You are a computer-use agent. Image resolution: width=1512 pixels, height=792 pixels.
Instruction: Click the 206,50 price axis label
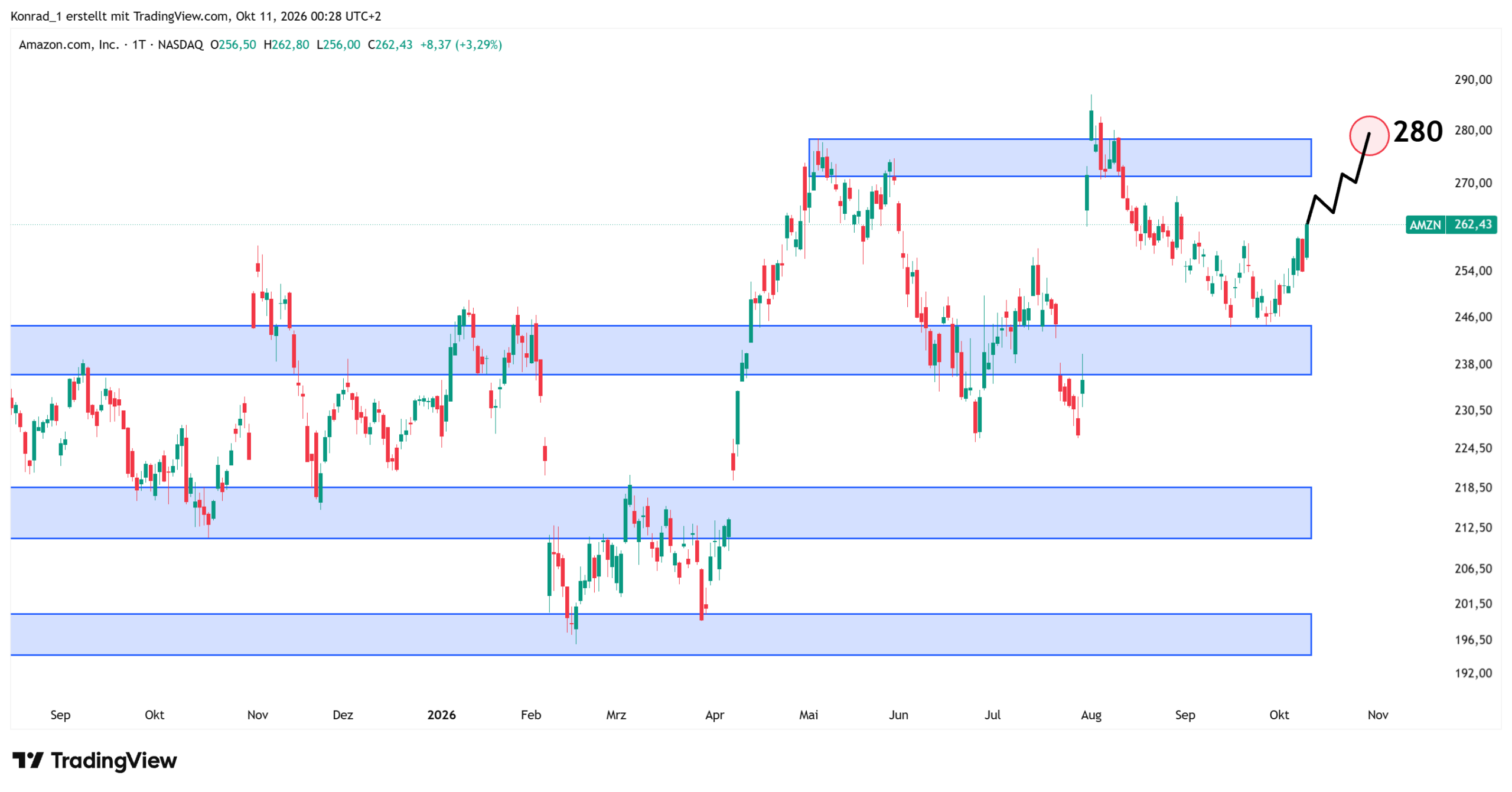coord(1473,569)
